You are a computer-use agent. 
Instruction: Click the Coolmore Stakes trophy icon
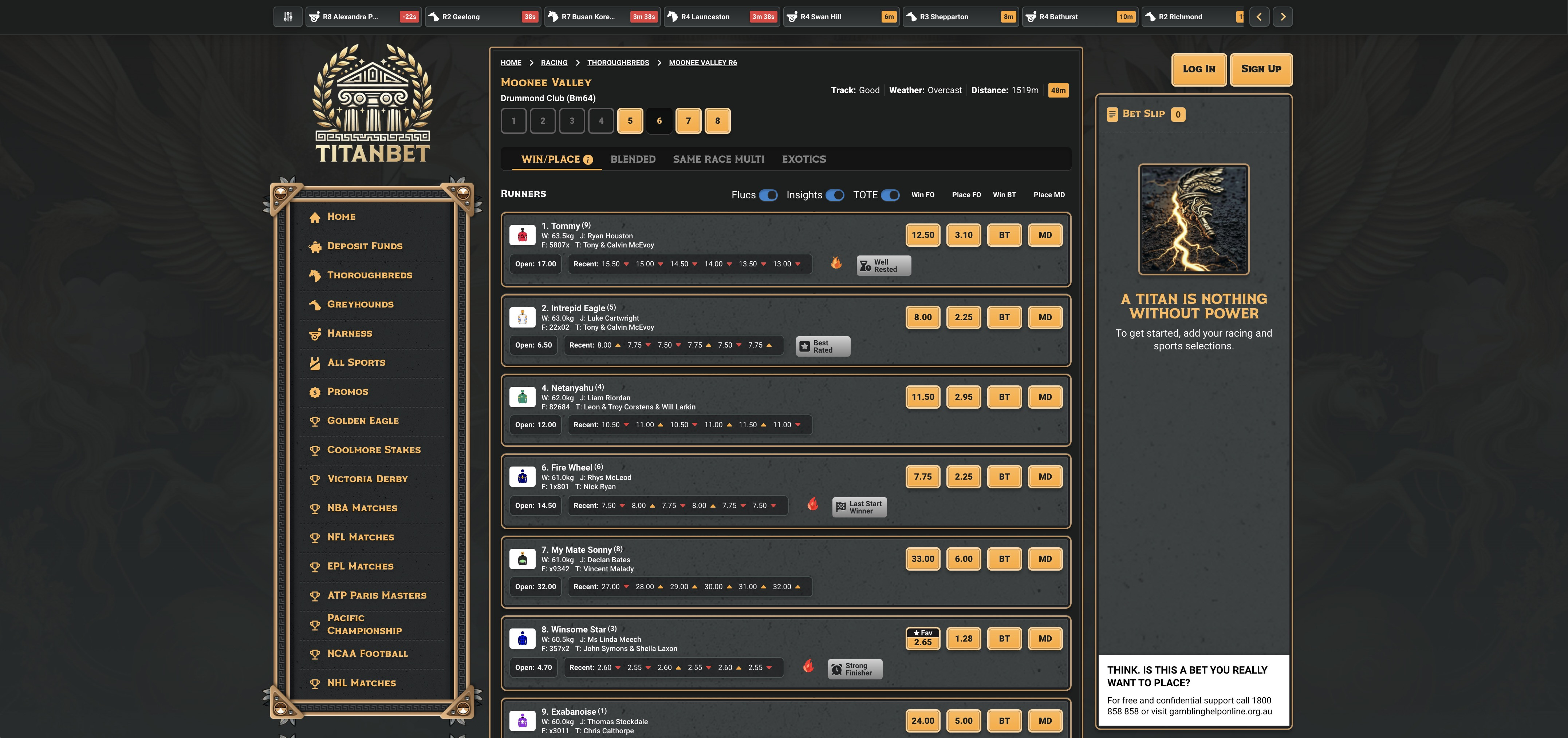[315, 451]
